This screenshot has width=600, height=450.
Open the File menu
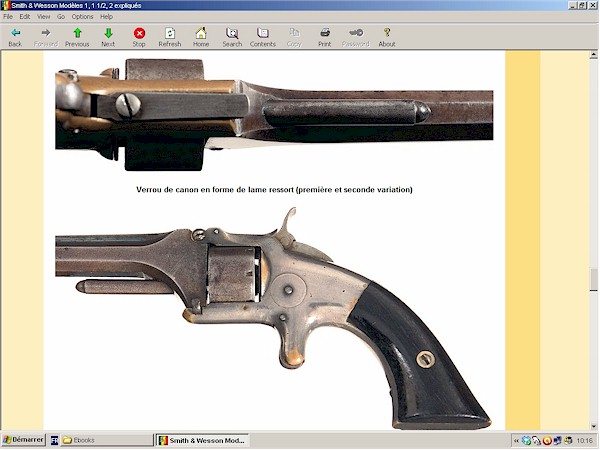tap(8, 16)
